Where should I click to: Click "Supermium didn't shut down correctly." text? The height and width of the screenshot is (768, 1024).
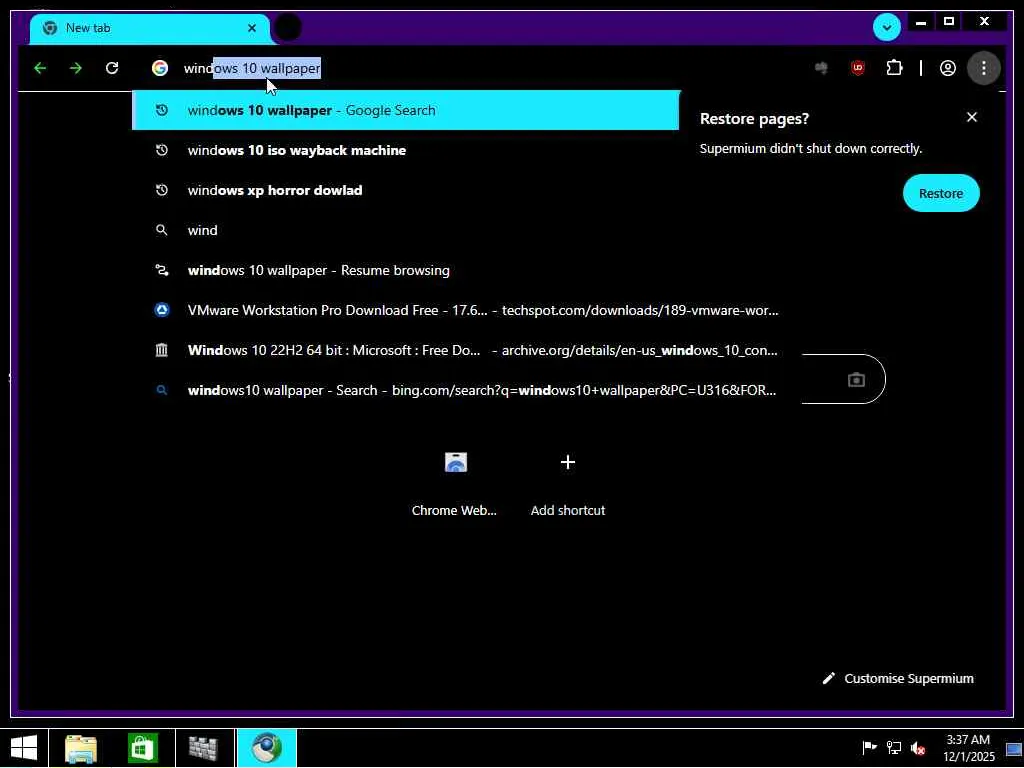click(810, 149)
